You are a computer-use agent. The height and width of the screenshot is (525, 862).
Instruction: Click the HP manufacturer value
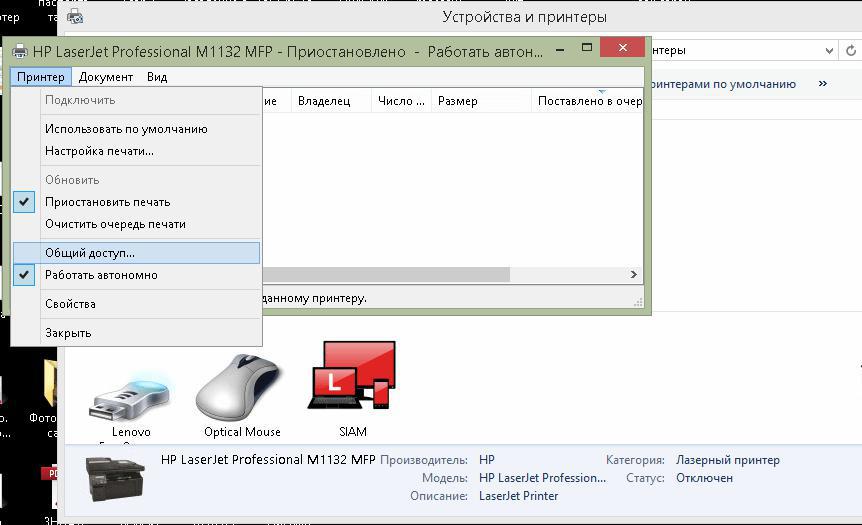point(487,460)
